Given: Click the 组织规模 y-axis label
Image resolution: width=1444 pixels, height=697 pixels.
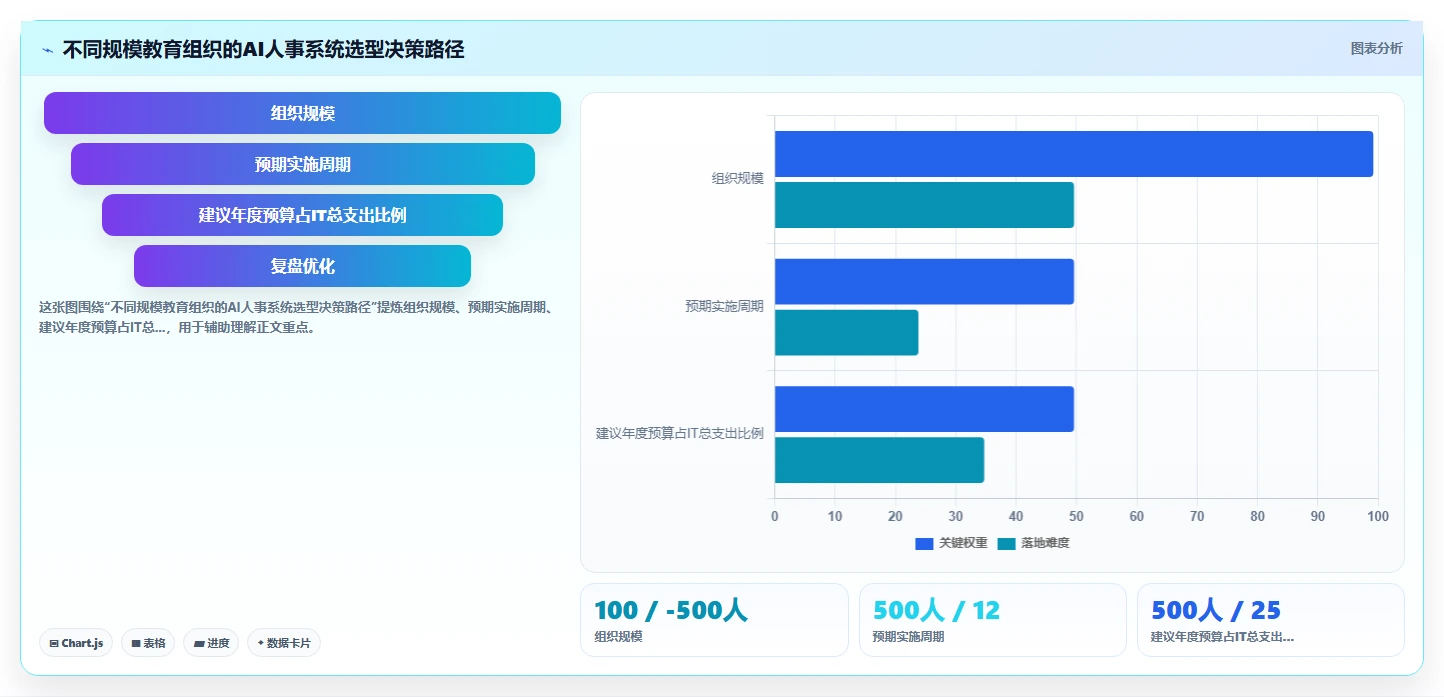Looking at the screenshot, I should tap(737, 179).
